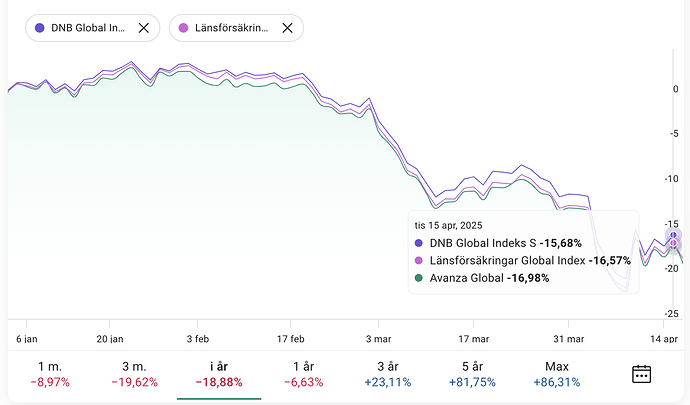Remove the DNB Global Indeks chip

144,28
